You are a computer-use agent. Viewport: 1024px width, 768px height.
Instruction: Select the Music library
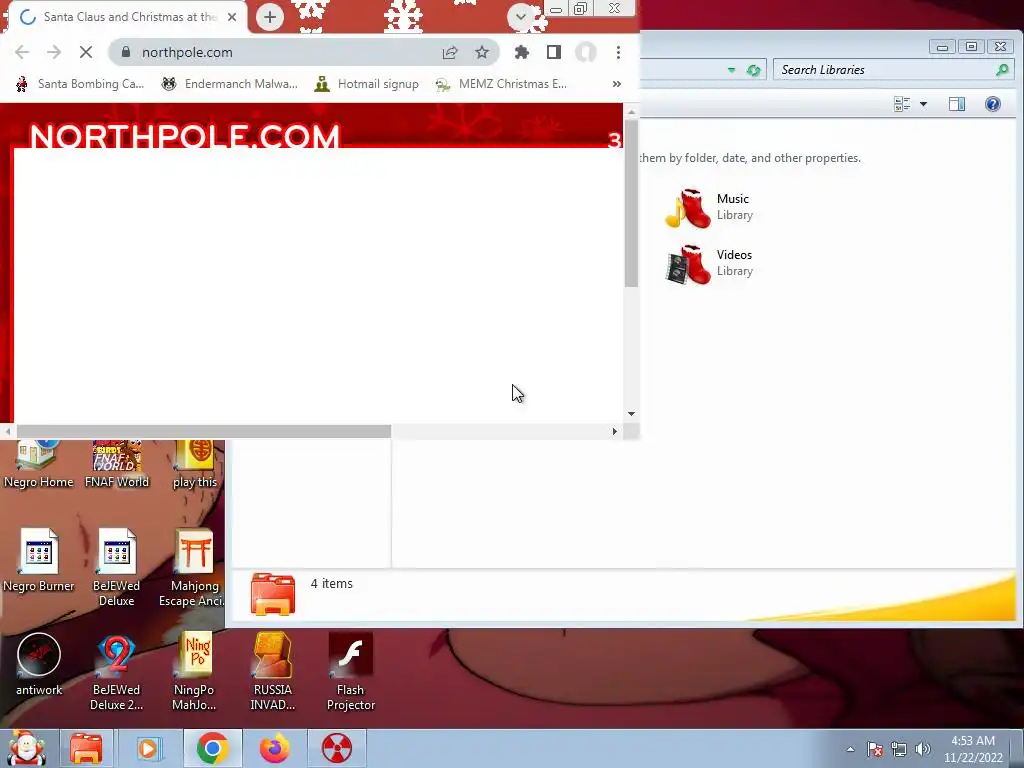coord(711,208)
